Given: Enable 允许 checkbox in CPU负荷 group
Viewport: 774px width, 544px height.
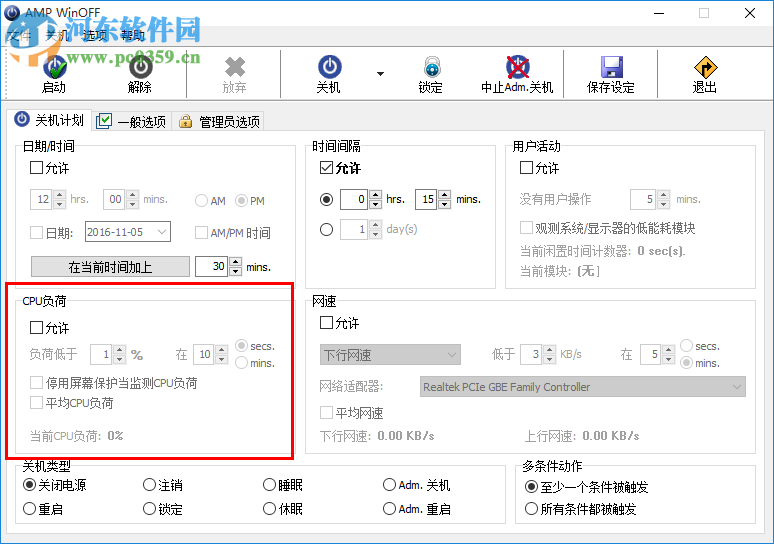Looking at the screenshot, I should [37, 327].
